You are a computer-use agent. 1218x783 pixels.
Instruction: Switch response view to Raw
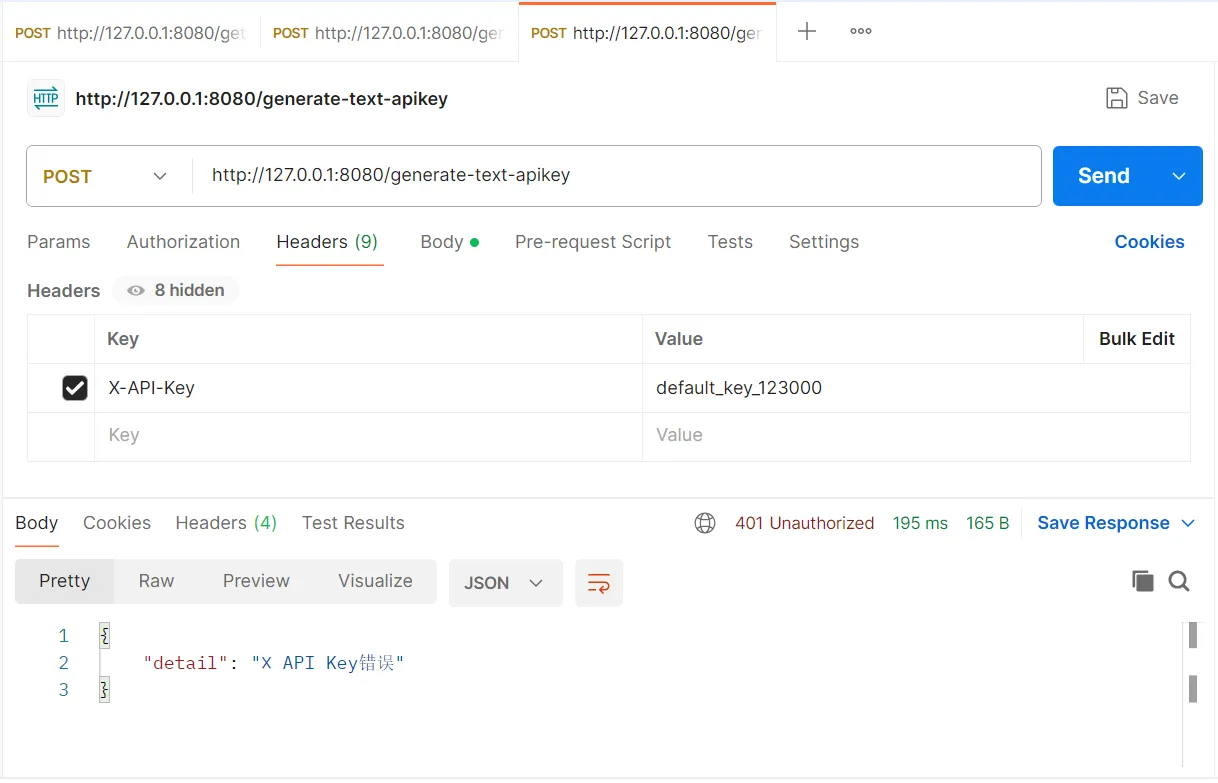click(x=156, y=581)
